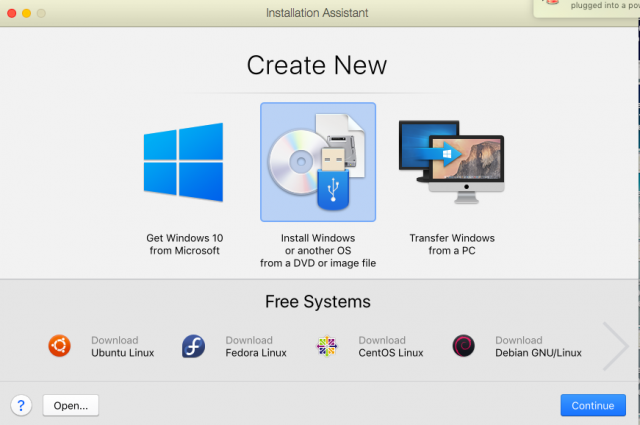Select "Install Windows or another OS" label
The image size is (640, 425).
(x=318, y=250)
